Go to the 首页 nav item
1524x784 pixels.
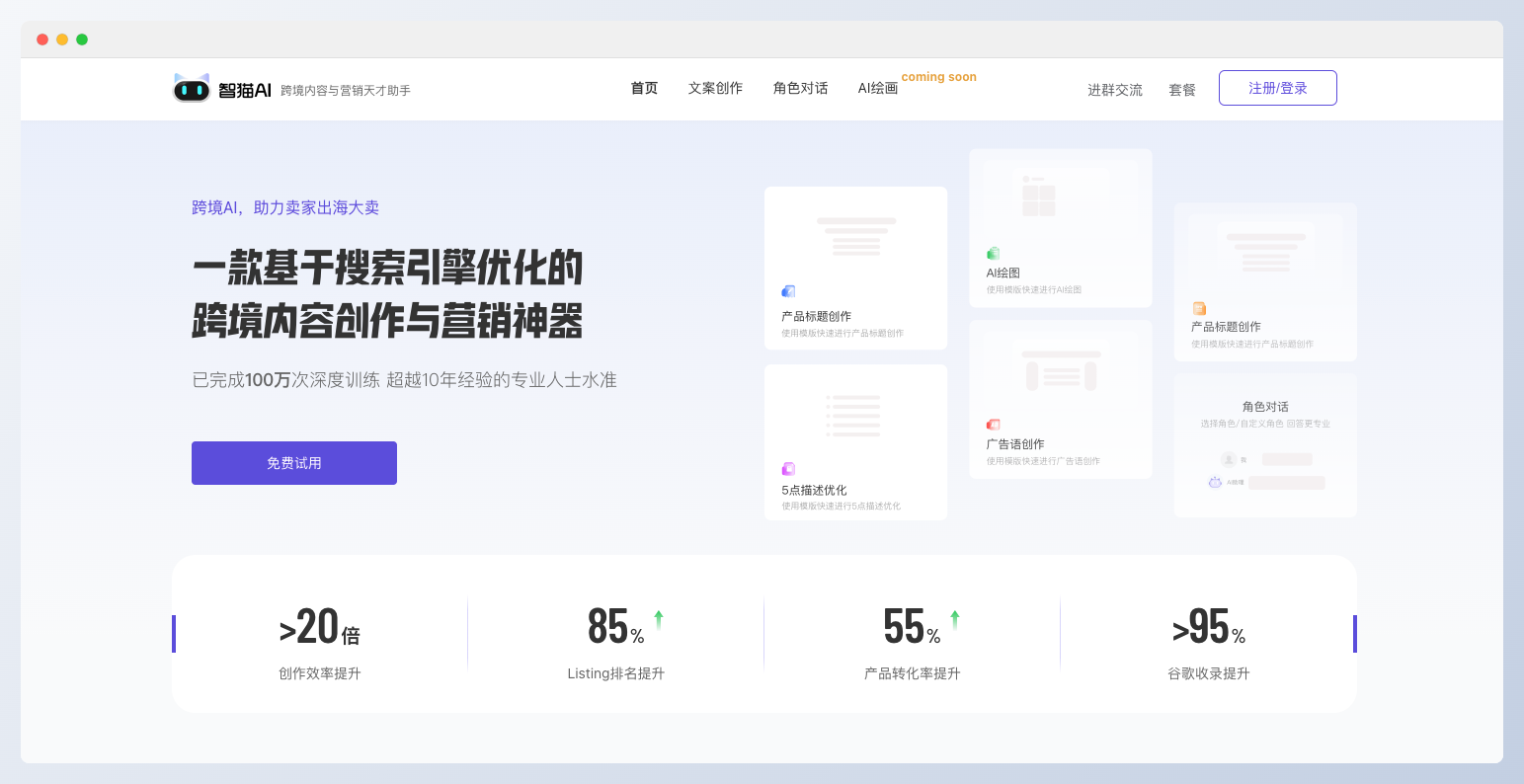644,88
